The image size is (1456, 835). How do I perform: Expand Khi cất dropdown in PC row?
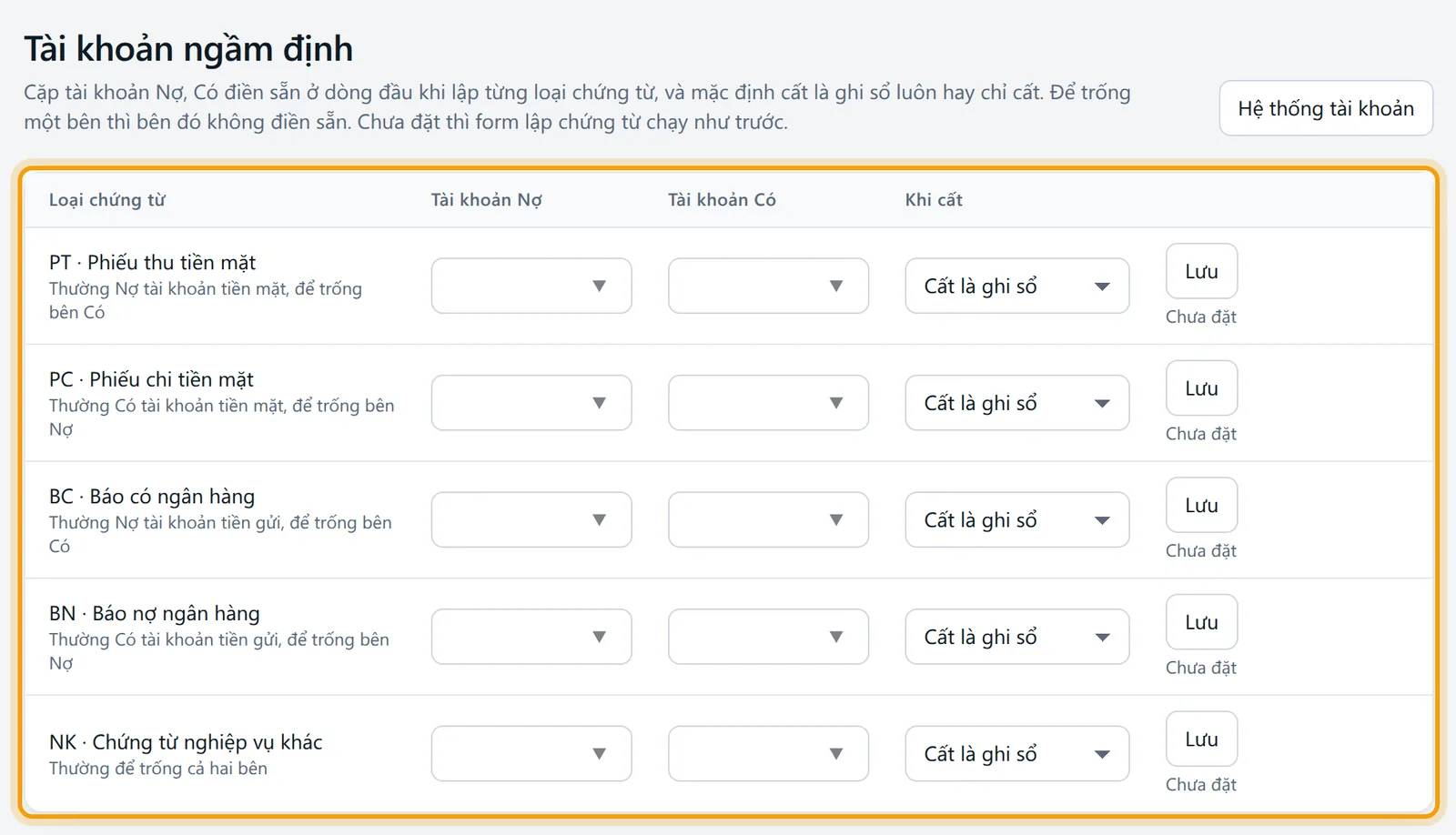pyautogui.click(x=1016, y=403)
